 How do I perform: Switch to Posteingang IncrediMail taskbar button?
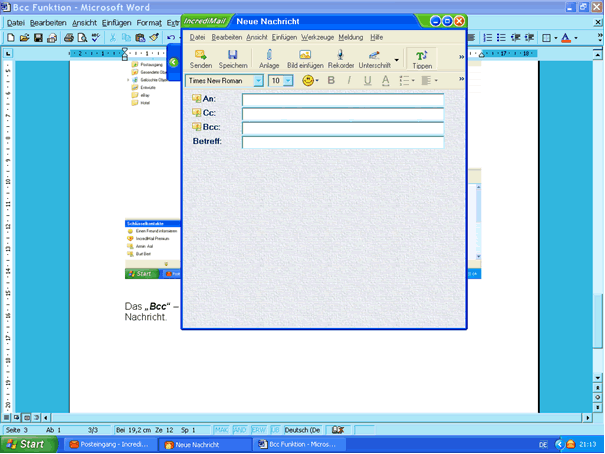[x=110, y=444]
